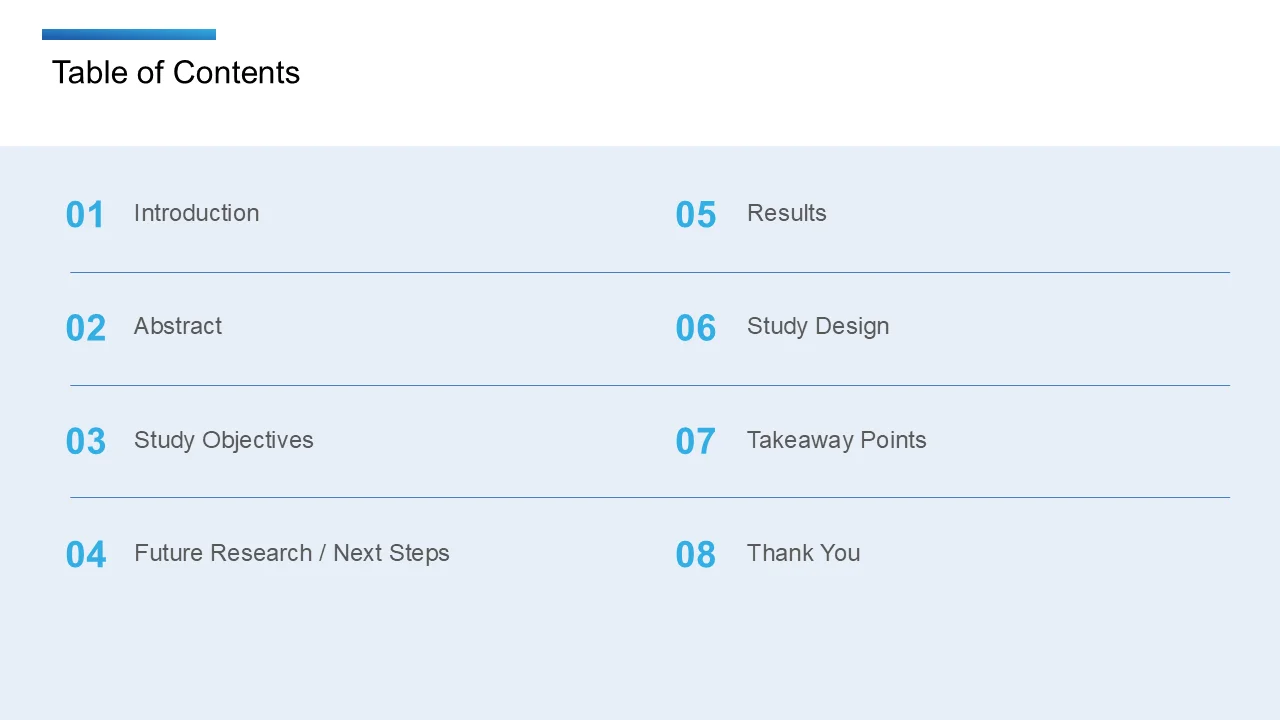The width and height of the screenshot is (1280, 720).
Task: Click the "Table of Contents" title
Action: point(176,72)
